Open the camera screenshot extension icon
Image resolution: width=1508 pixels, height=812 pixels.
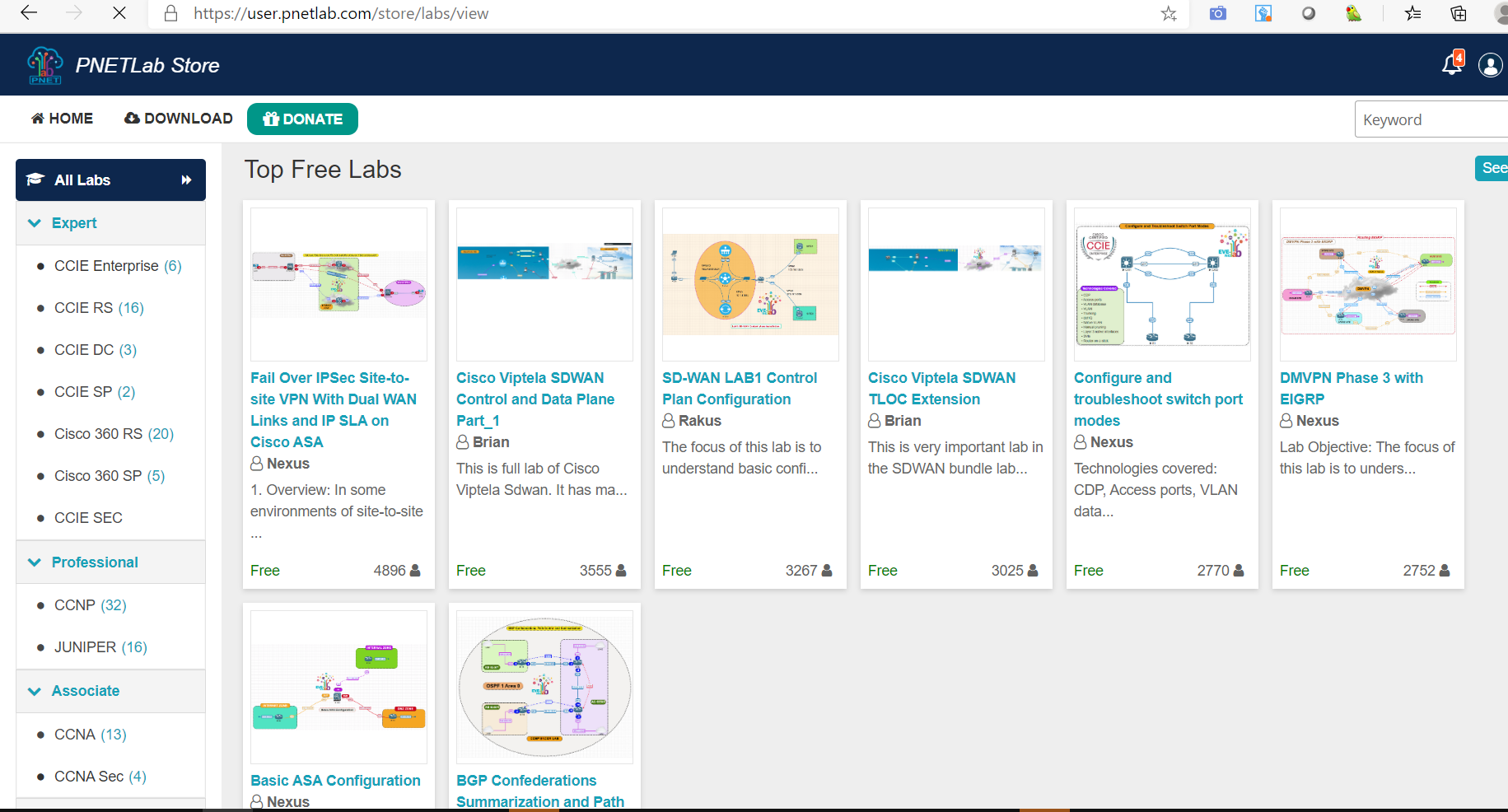[x=1218, y=13]
